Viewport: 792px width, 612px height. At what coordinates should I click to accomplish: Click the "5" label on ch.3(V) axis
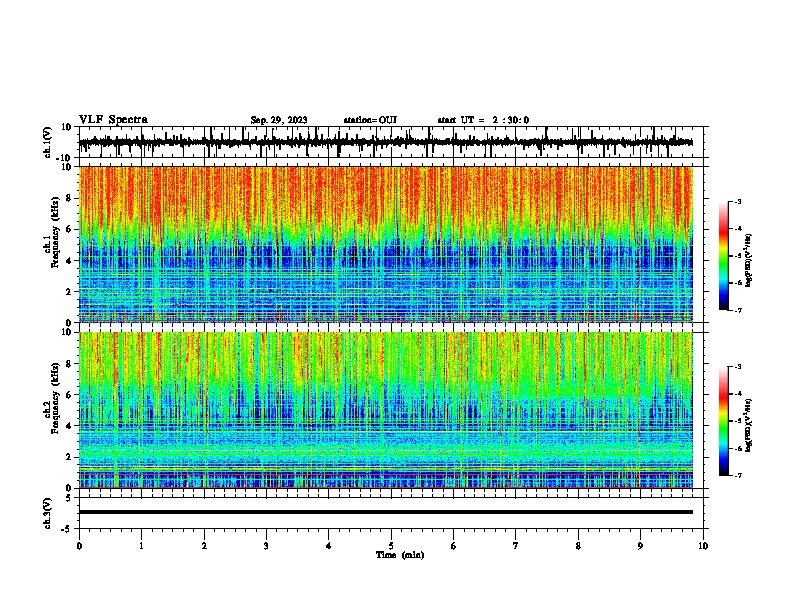tap(70, 497)
